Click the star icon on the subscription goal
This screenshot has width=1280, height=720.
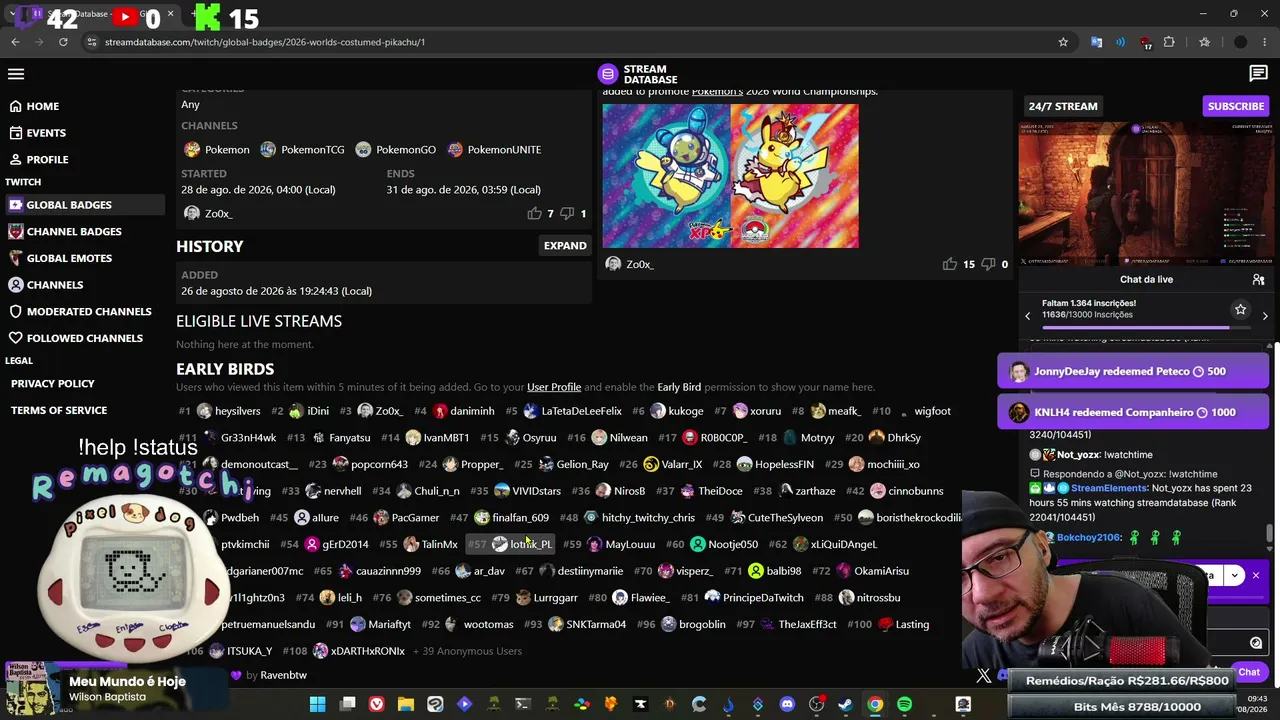(x=1240, y=310)
